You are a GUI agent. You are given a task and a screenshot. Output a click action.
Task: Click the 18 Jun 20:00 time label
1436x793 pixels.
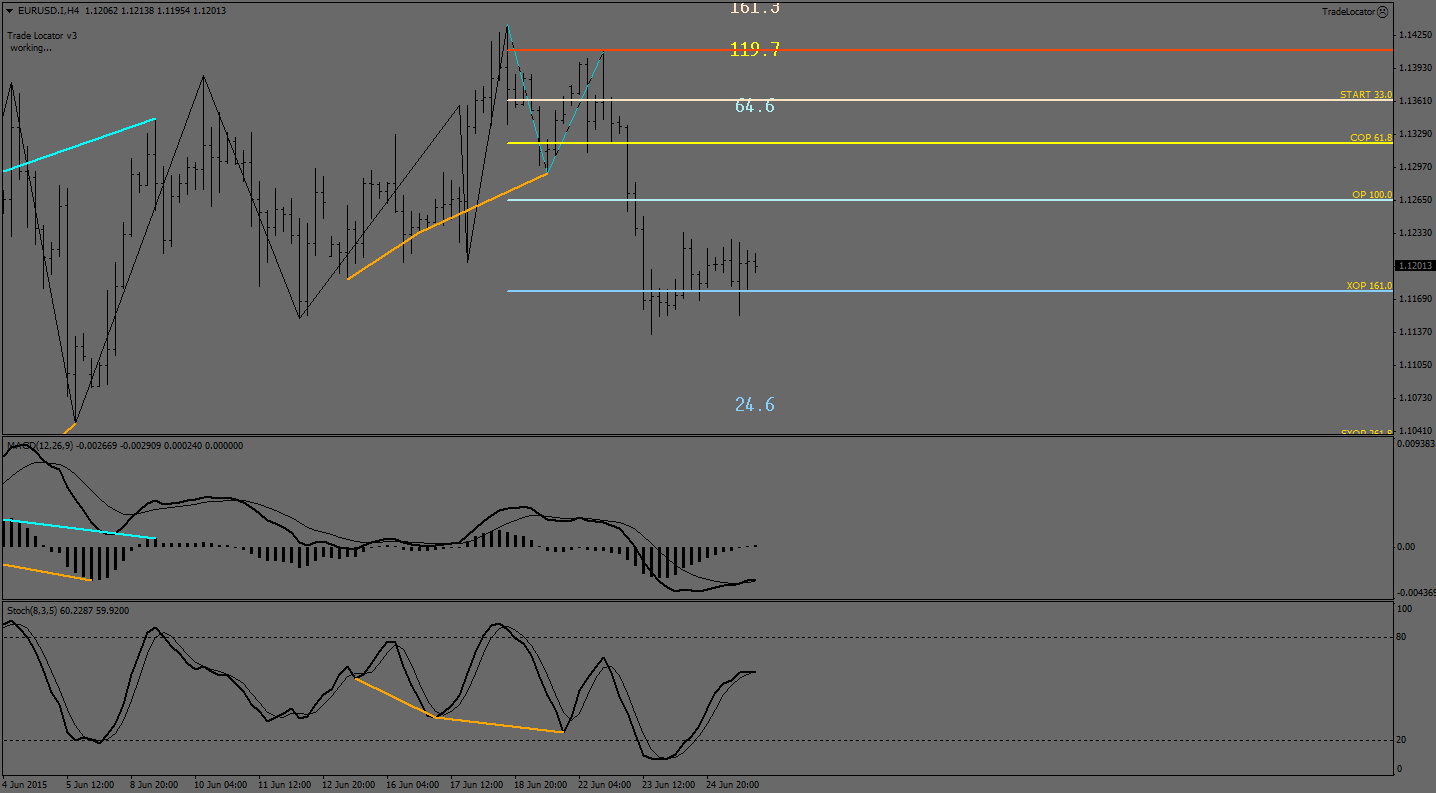(541, 785)
